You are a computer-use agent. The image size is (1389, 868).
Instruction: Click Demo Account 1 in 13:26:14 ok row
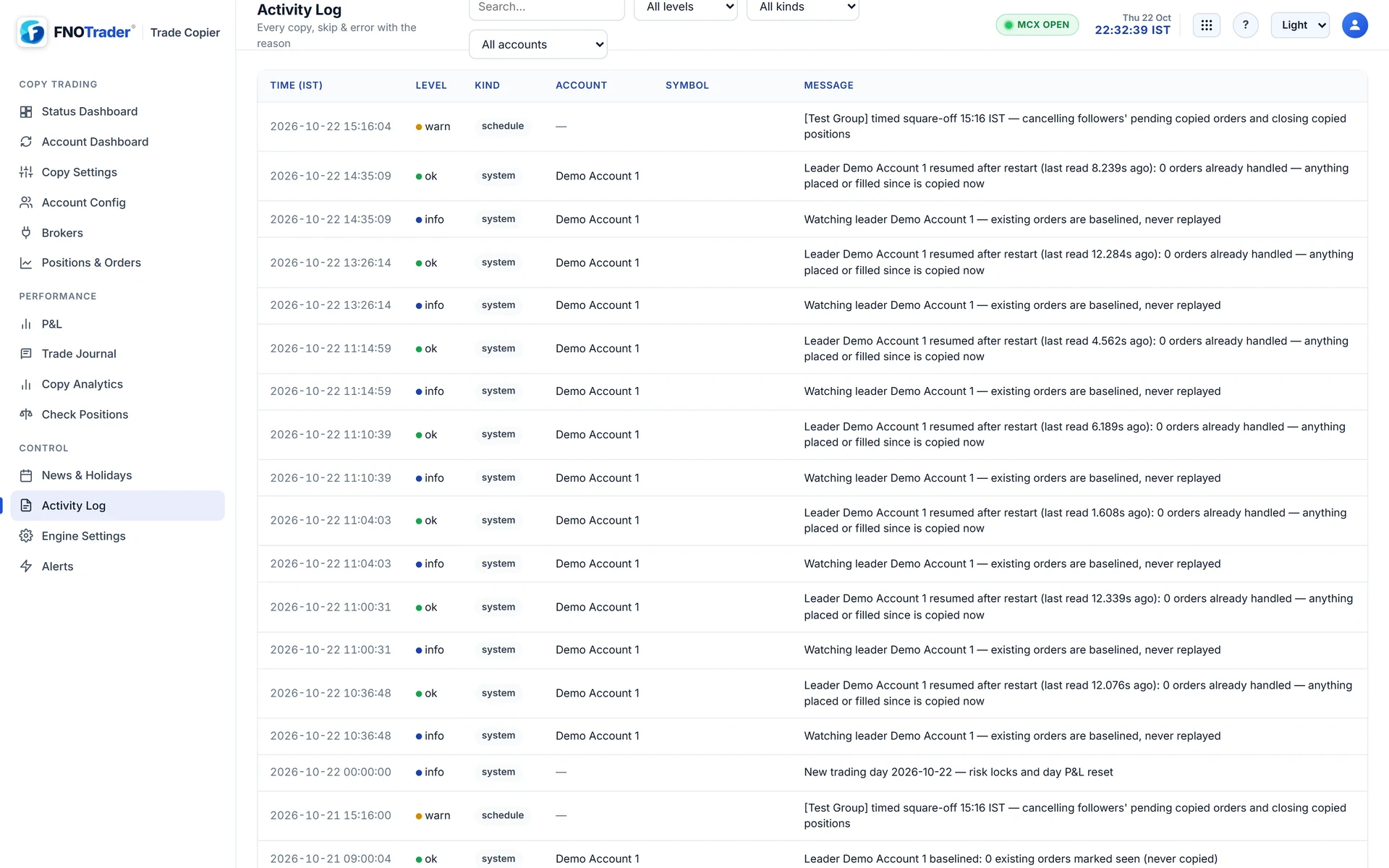597,263
